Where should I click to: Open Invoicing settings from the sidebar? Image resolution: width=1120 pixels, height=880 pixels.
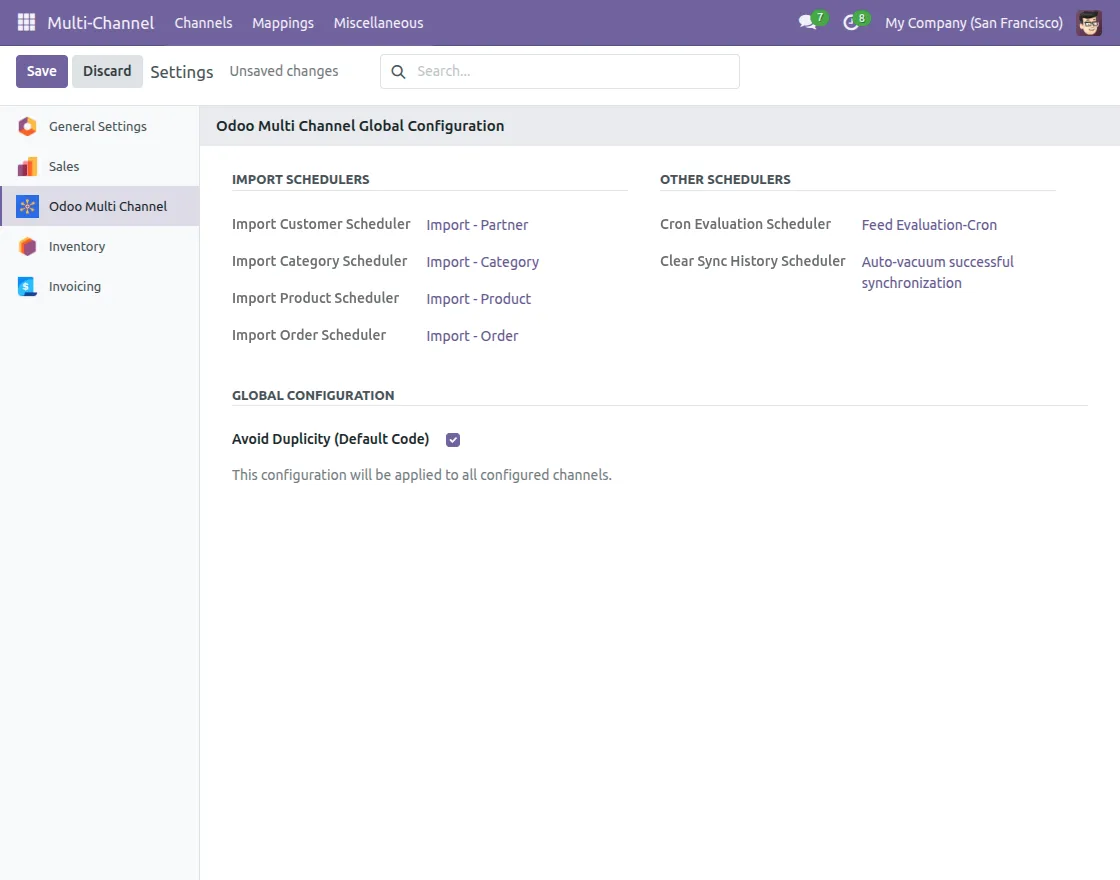(74, 286)
